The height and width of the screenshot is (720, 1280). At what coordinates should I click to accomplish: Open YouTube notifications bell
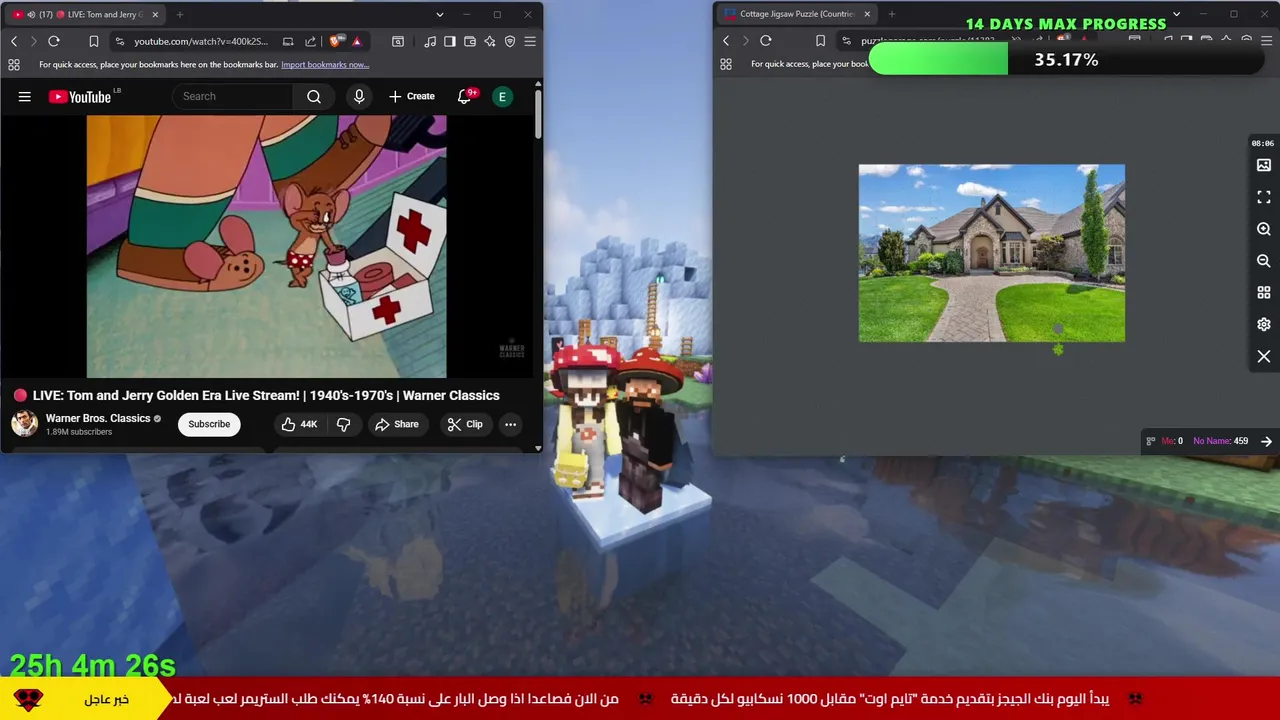click(464, 96)
